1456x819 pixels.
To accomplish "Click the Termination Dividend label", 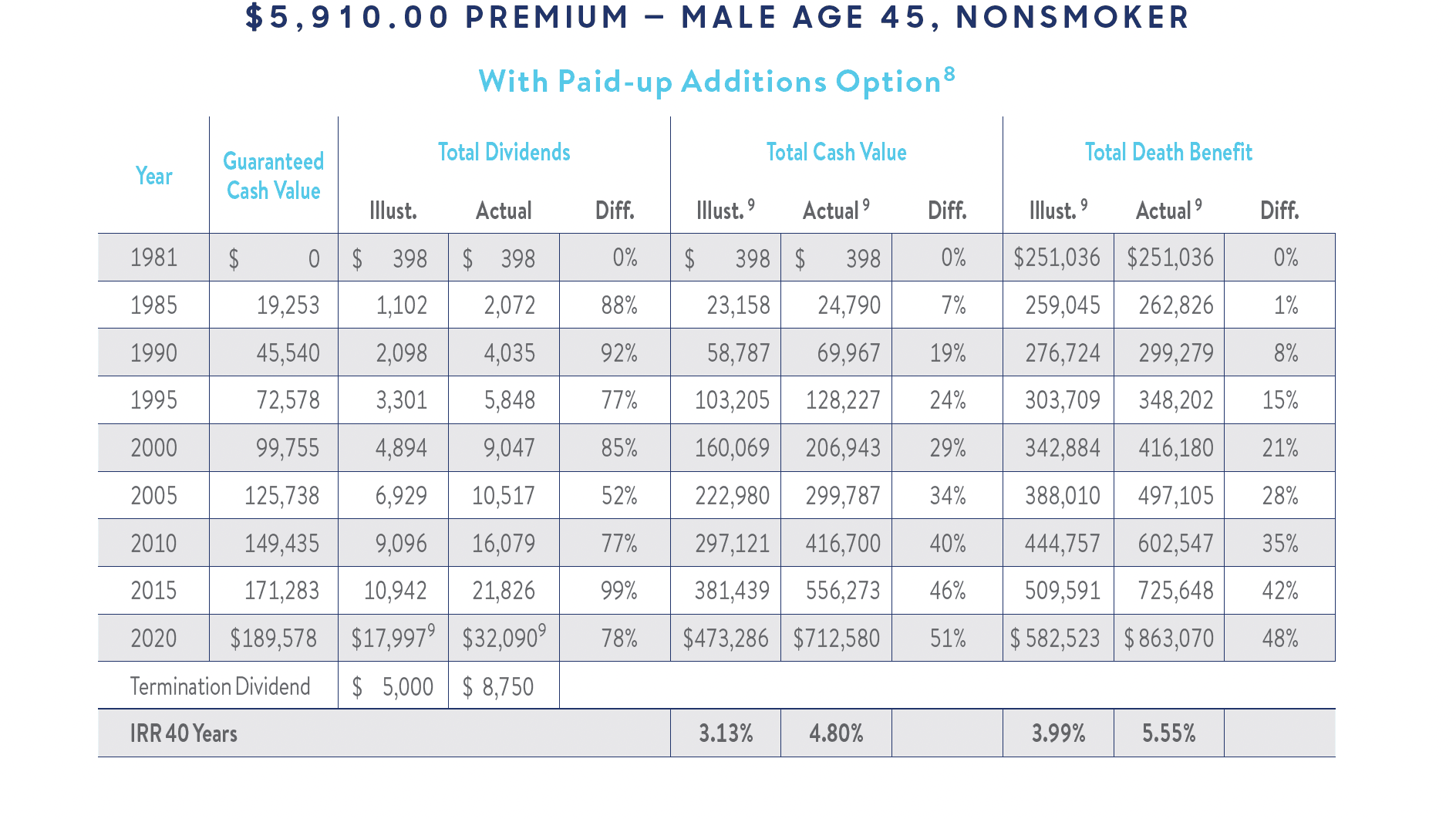I will [220, 686].
